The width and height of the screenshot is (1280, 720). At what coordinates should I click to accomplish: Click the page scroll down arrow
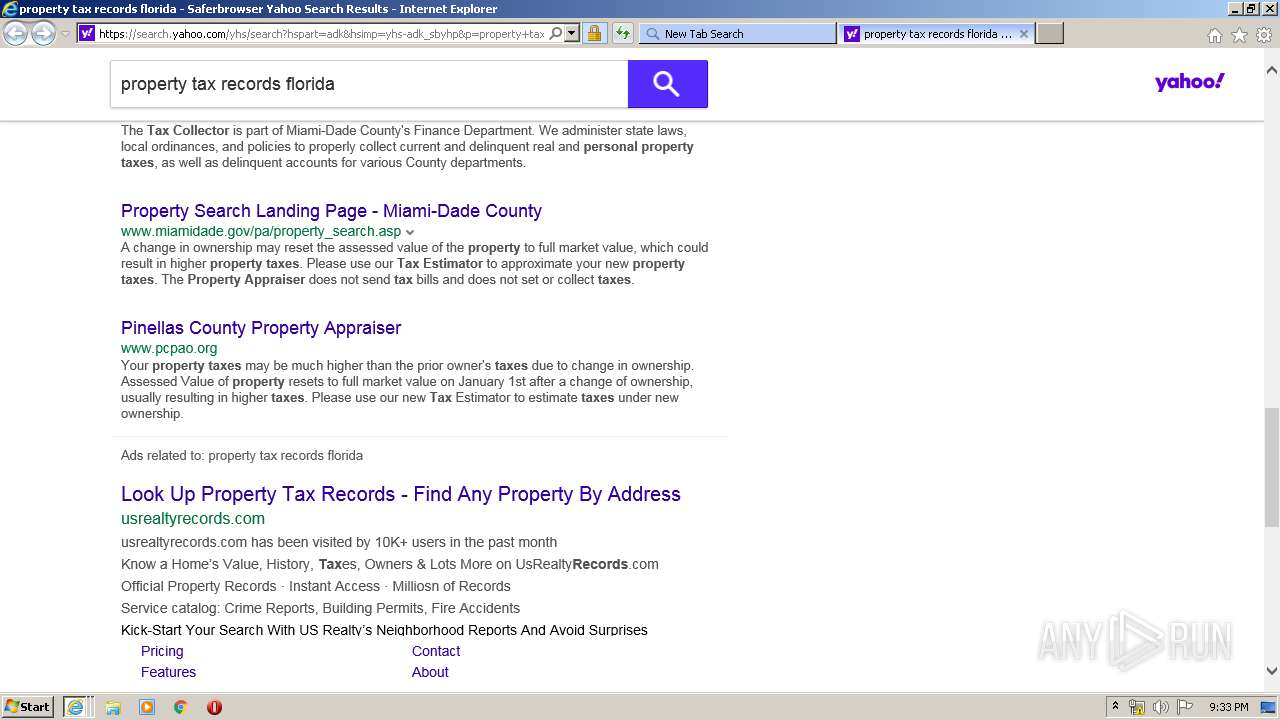click(x=1271, y=671)
